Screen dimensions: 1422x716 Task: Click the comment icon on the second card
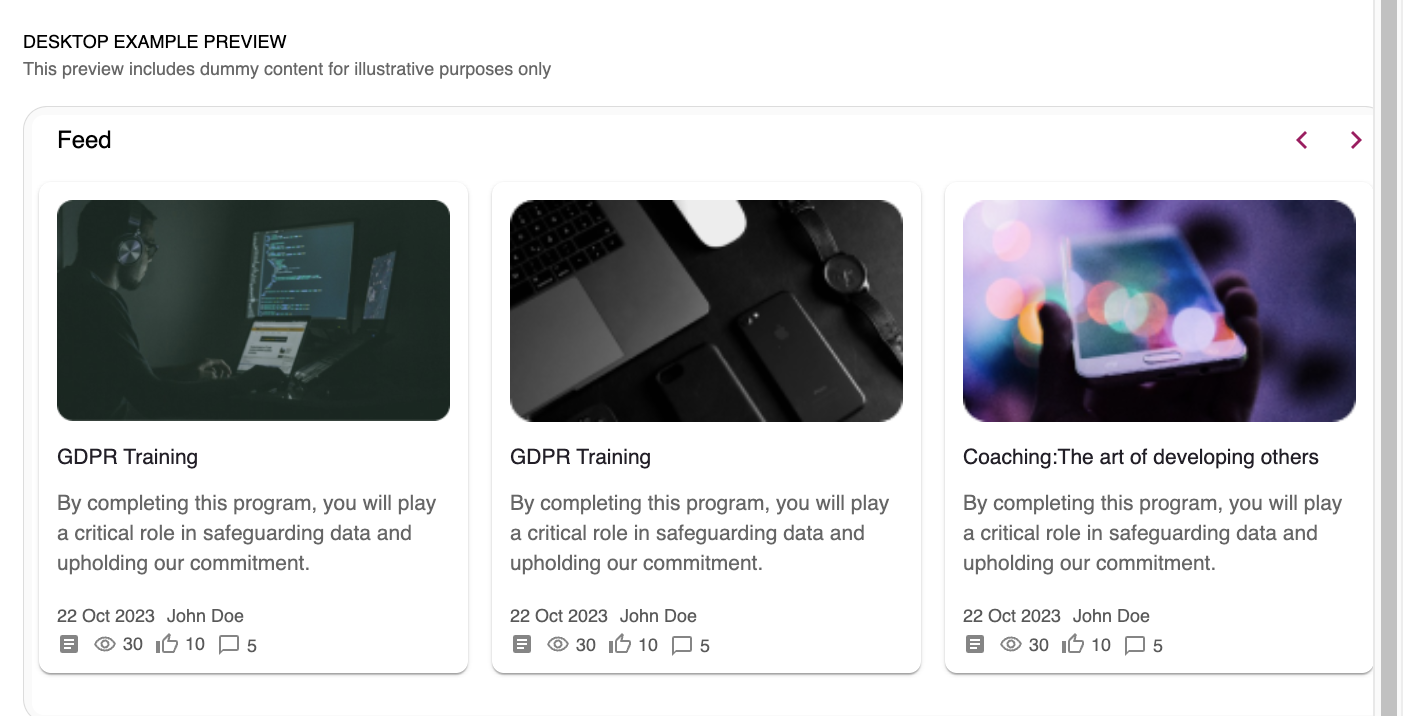pyautogui.click(x=682, y=645)
